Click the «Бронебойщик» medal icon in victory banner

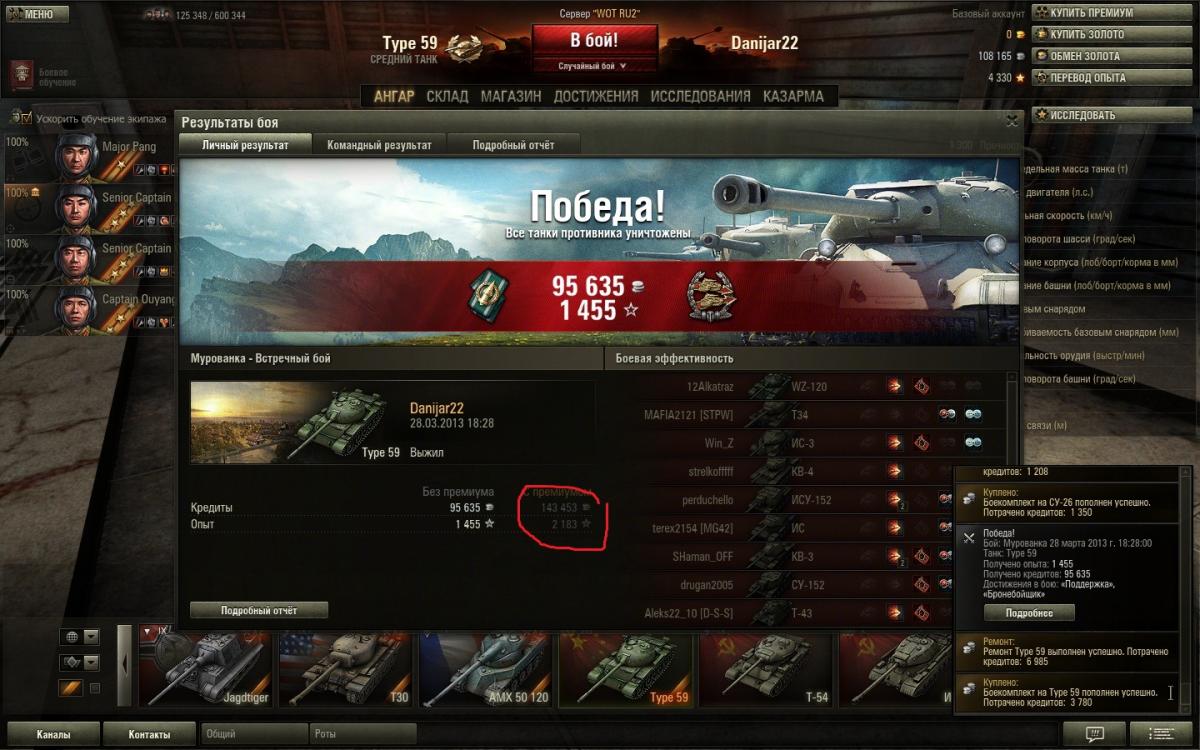pyautogui.click(x=712, y=297)
